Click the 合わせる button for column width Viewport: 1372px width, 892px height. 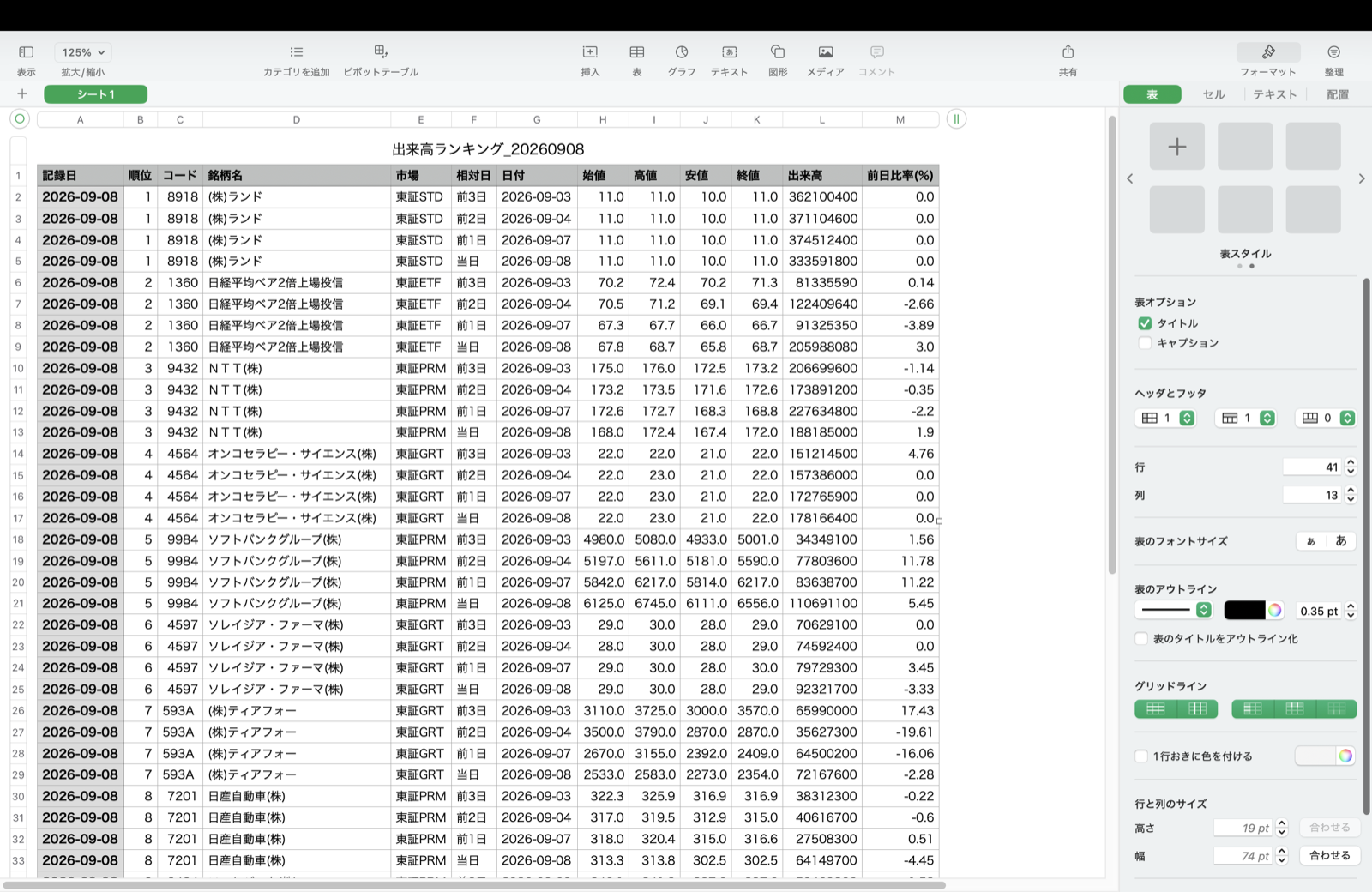[x=1330, y=855]
